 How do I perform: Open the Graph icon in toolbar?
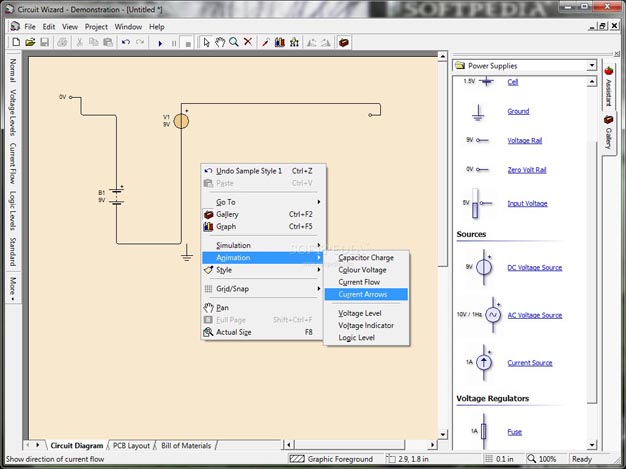pyautogui.click(x=280, y=42)
